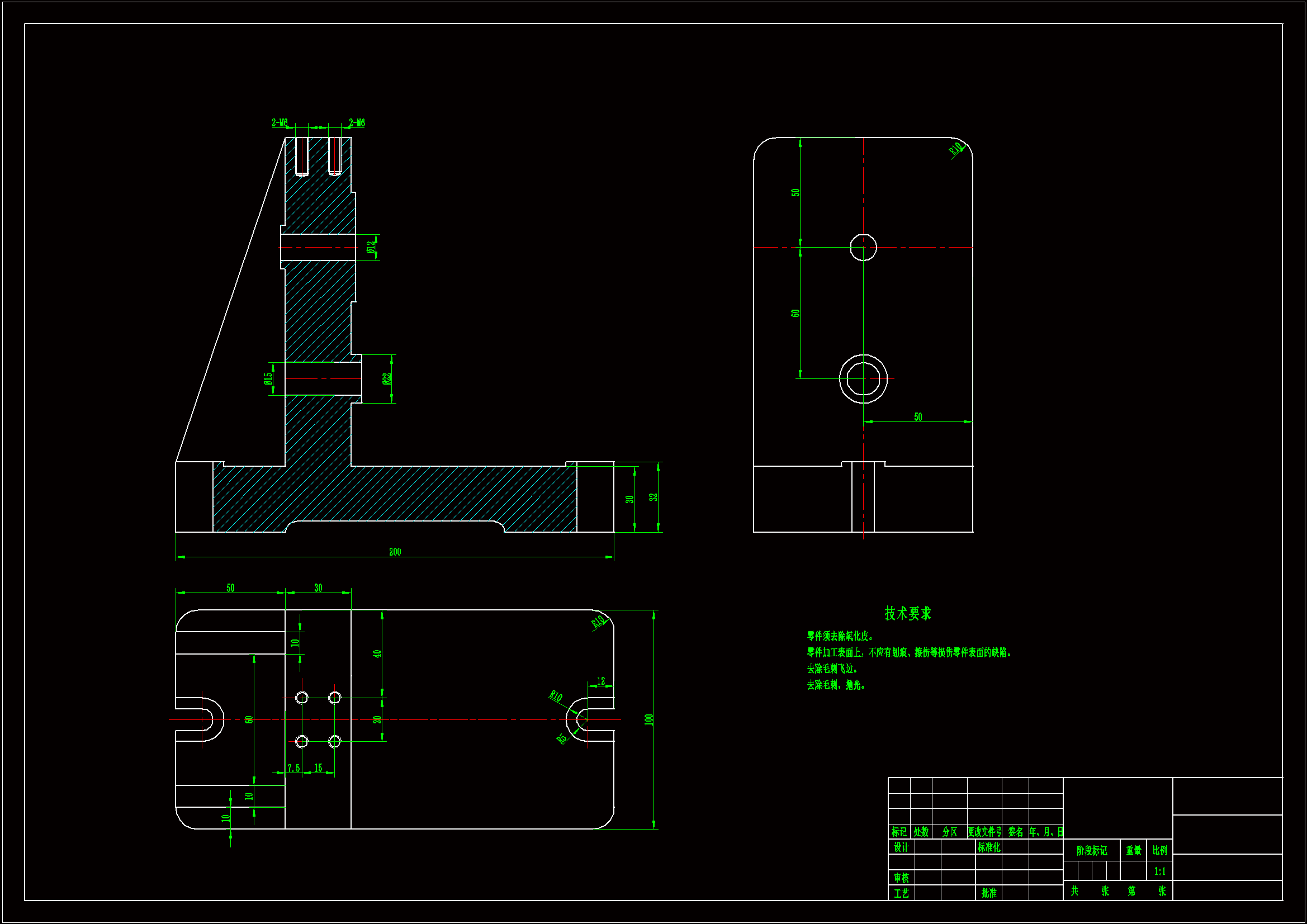The width and height of the screenshot is (1307, 924).
Task: Click the 批准 label in title block
Action: [x=989, y=893]
